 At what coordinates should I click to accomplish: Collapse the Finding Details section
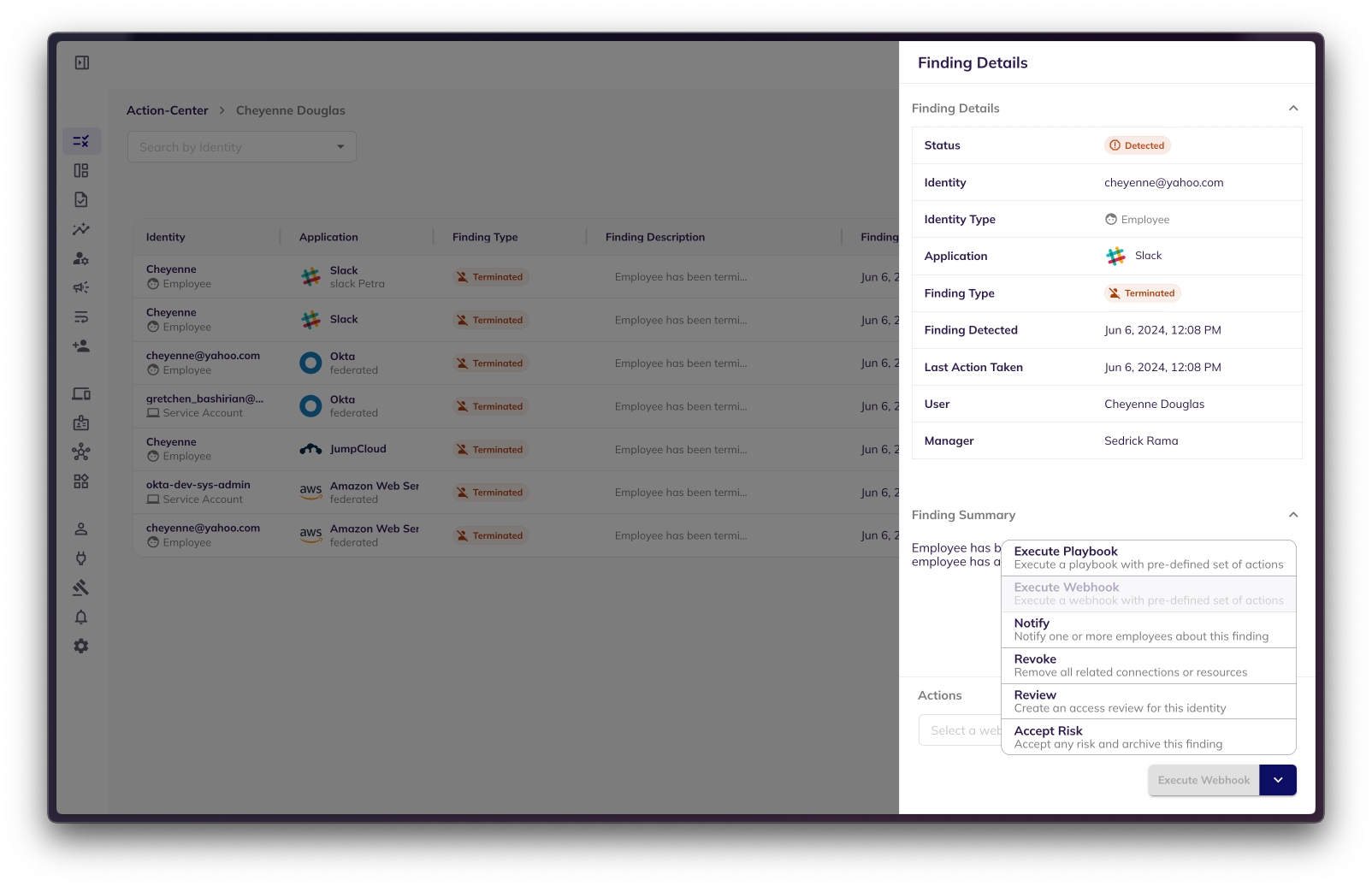click(x=1292, y=109)
